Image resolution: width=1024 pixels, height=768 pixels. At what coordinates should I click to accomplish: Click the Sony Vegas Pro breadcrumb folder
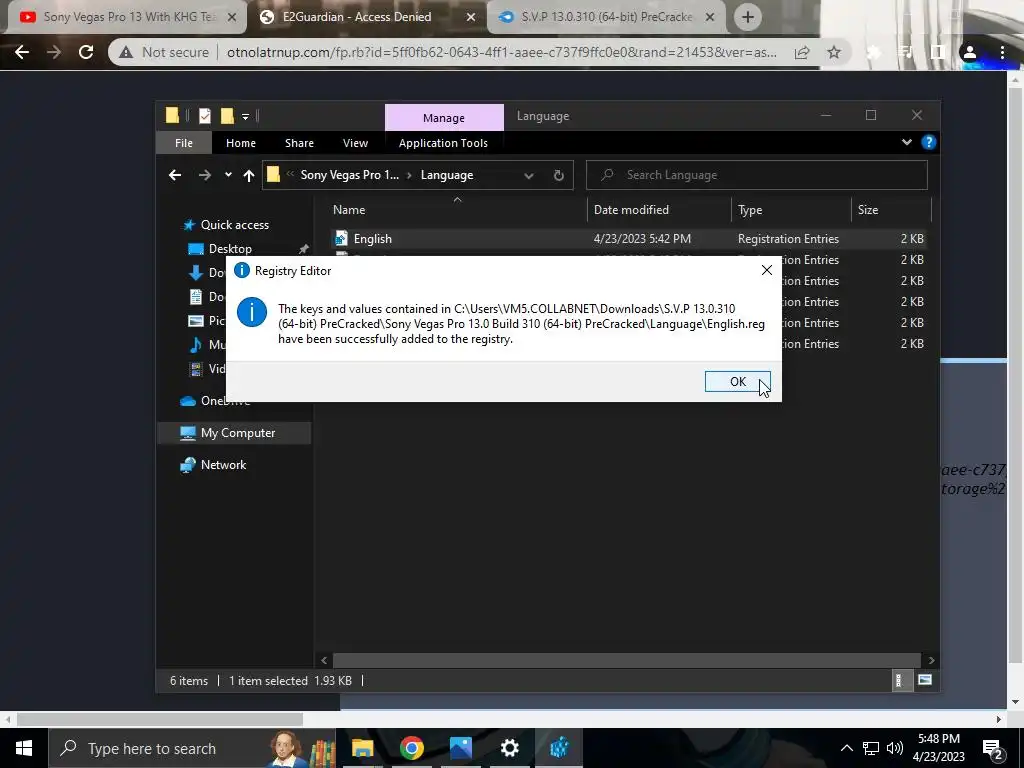point(349,175)
